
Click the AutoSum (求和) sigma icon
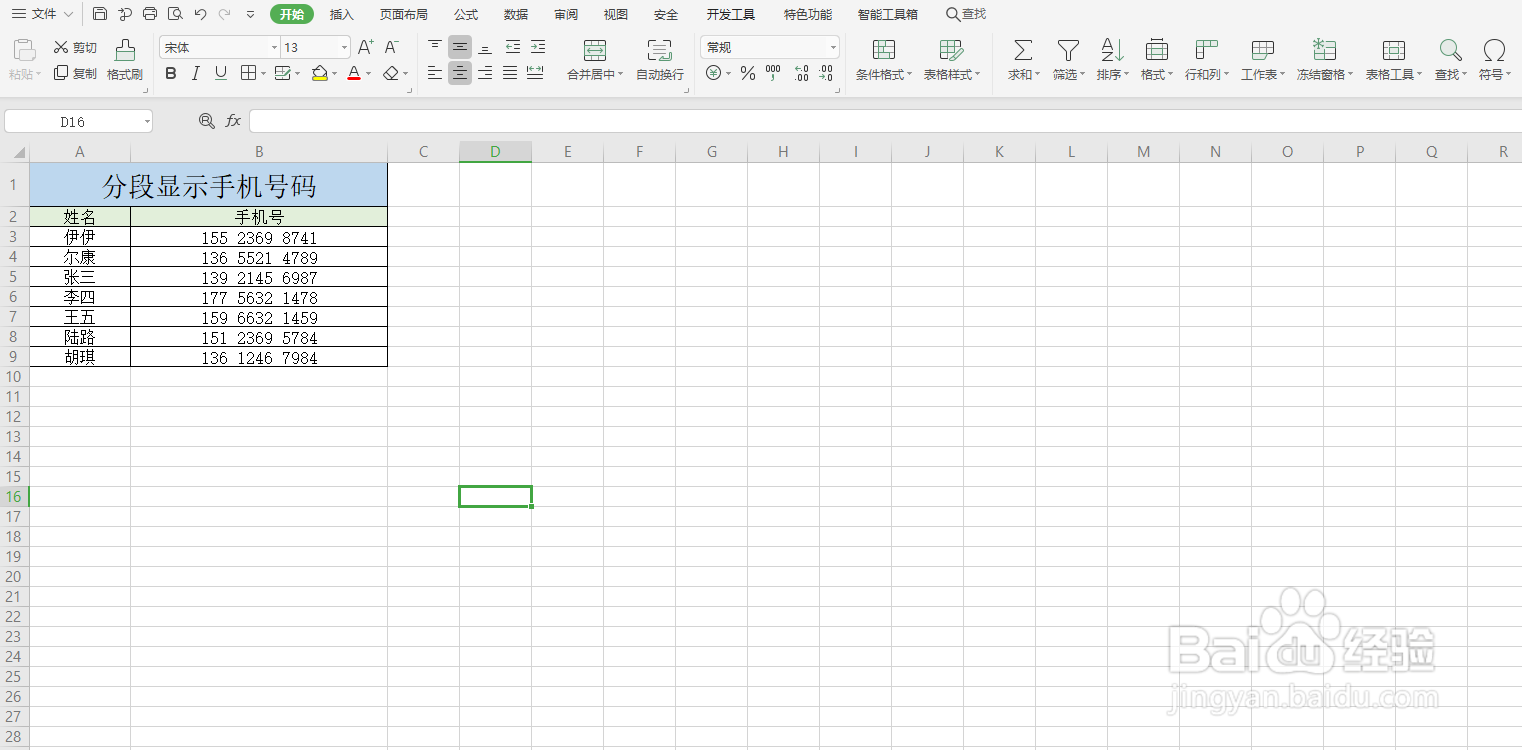[1023, 50]
